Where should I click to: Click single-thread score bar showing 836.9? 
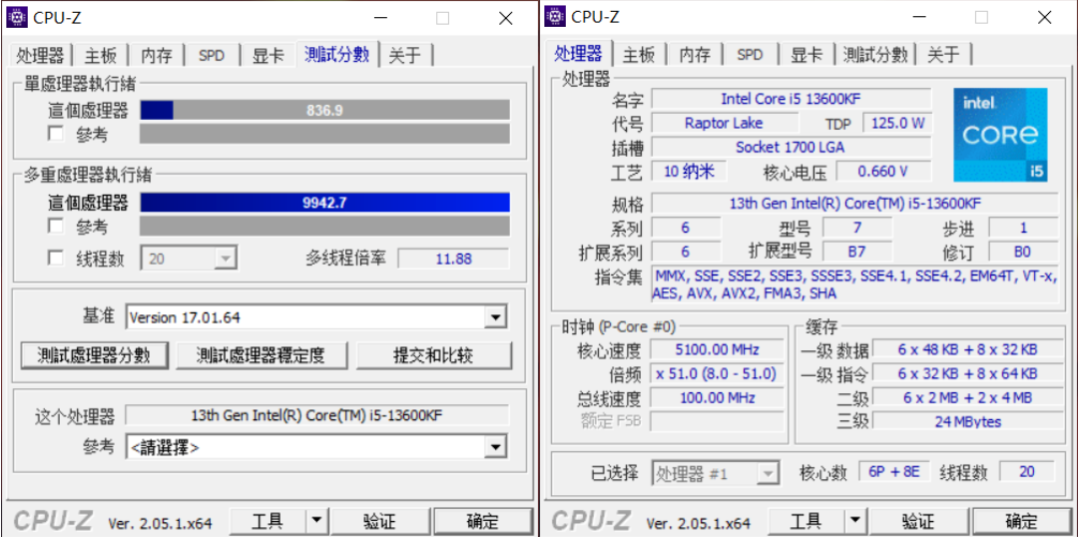(325, 110)
